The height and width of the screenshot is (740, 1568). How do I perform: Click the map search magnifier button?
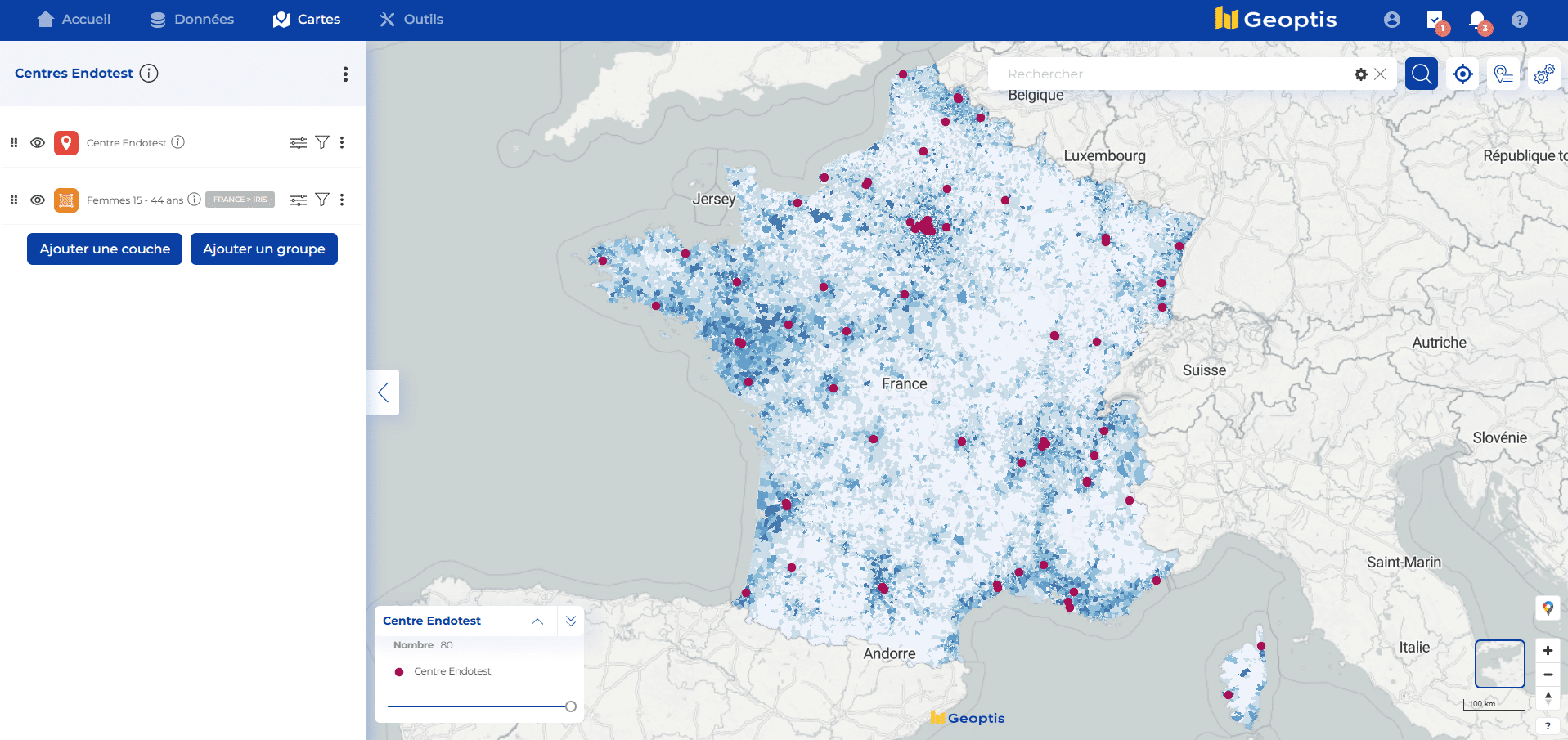[1421, 74]
